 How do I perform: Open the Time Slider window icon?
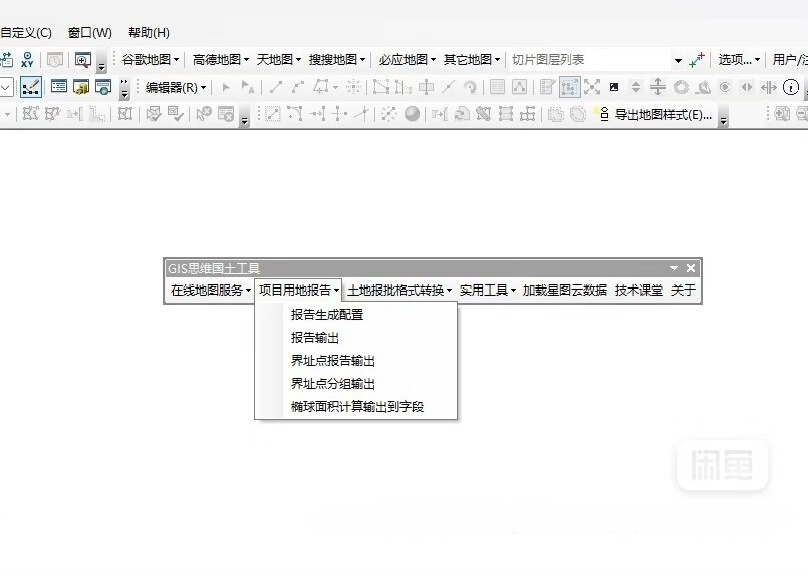[x=55, y=60]
